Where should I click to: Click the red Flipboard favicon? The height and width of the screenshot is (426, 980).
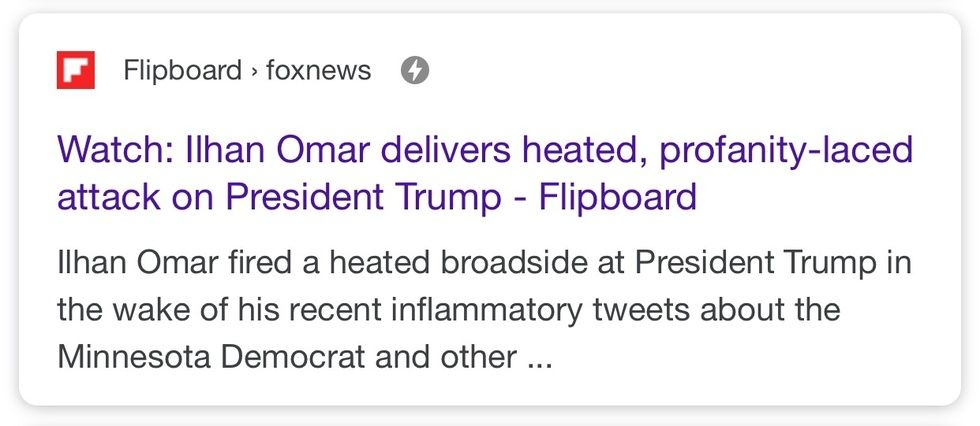[76, 70]
